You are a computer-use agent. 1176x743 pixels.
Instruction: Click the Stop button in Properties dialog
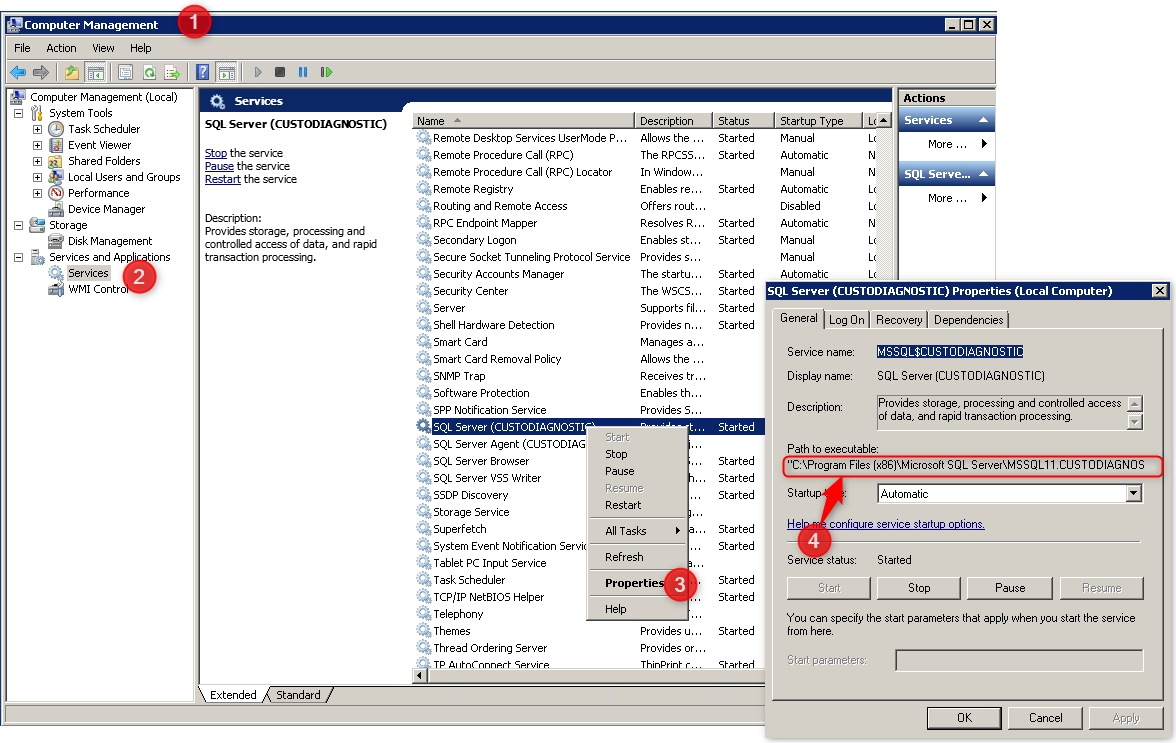point(919,588)
